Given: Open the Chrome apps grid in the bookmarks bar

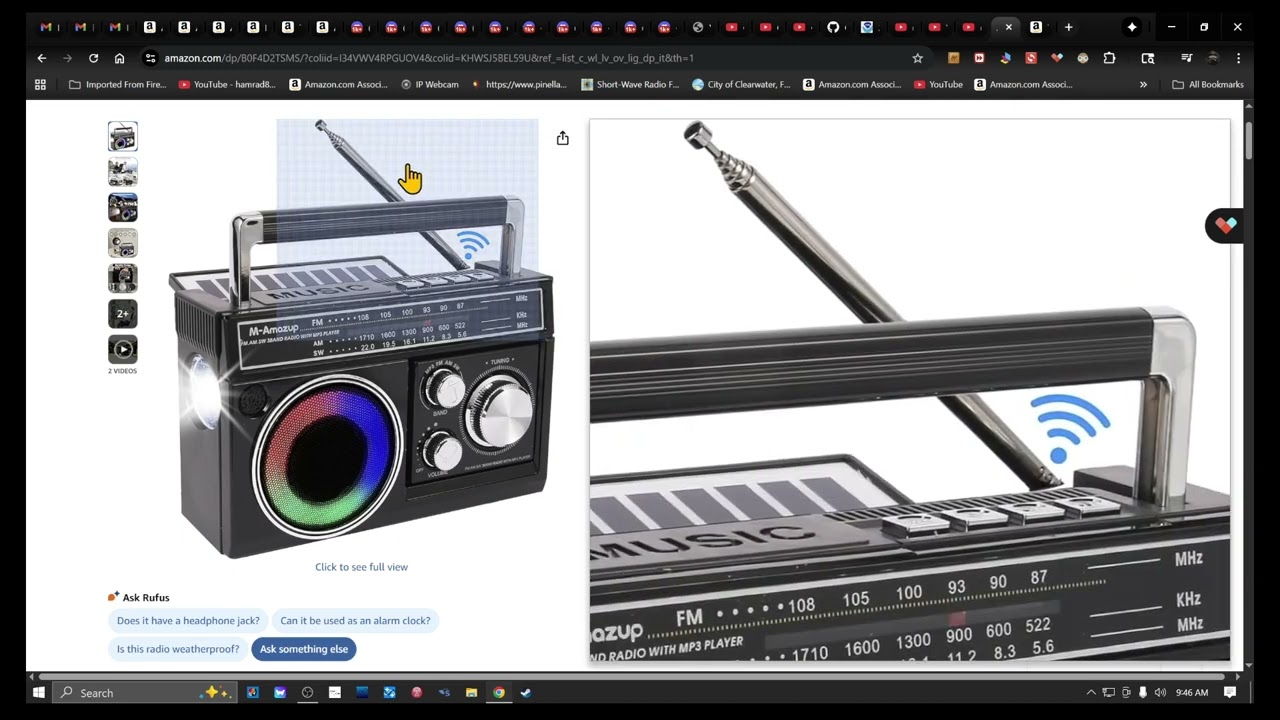Looking at the screenshot, I should tap(40, 85).
